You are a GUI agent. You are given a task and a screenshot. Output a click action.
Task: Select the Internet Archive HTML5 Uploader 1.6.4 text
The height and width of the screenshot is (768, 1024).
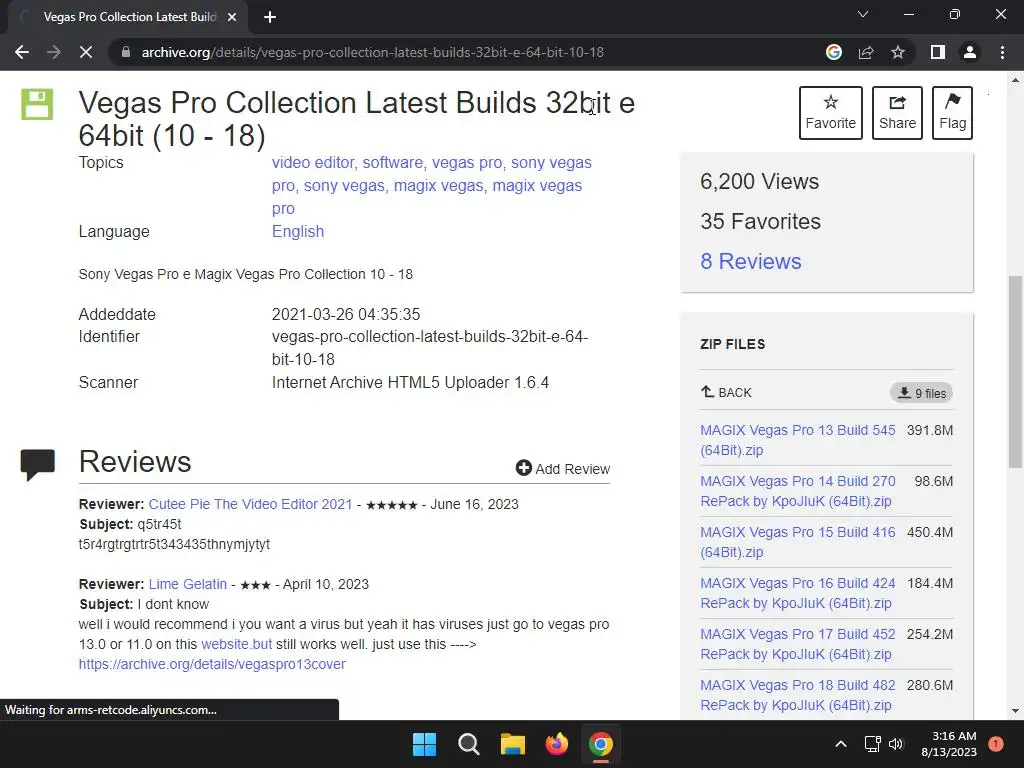point(410,383)
